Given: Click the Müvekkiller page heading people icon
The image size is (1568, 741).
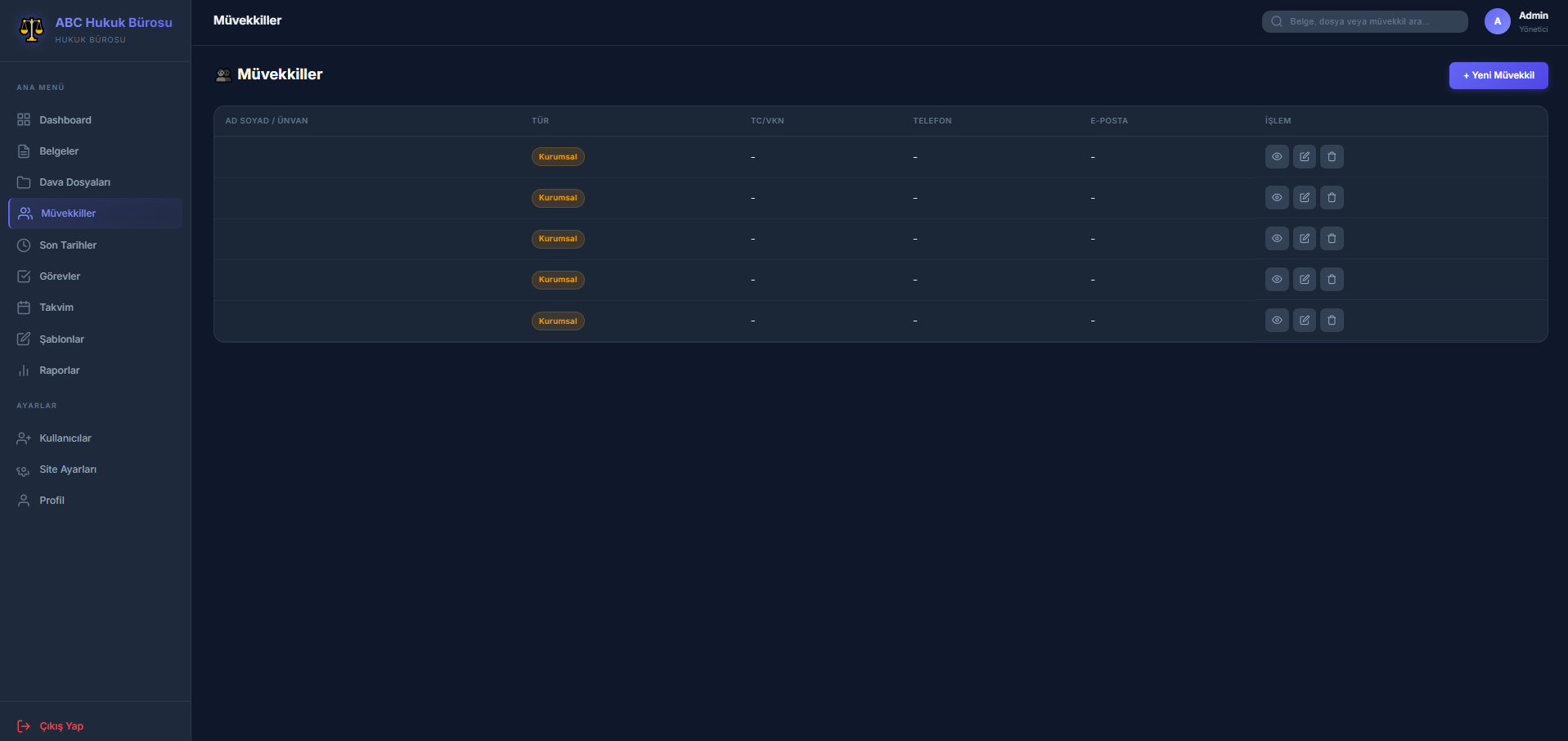Looking at the screenshot, I should point(223,75).
